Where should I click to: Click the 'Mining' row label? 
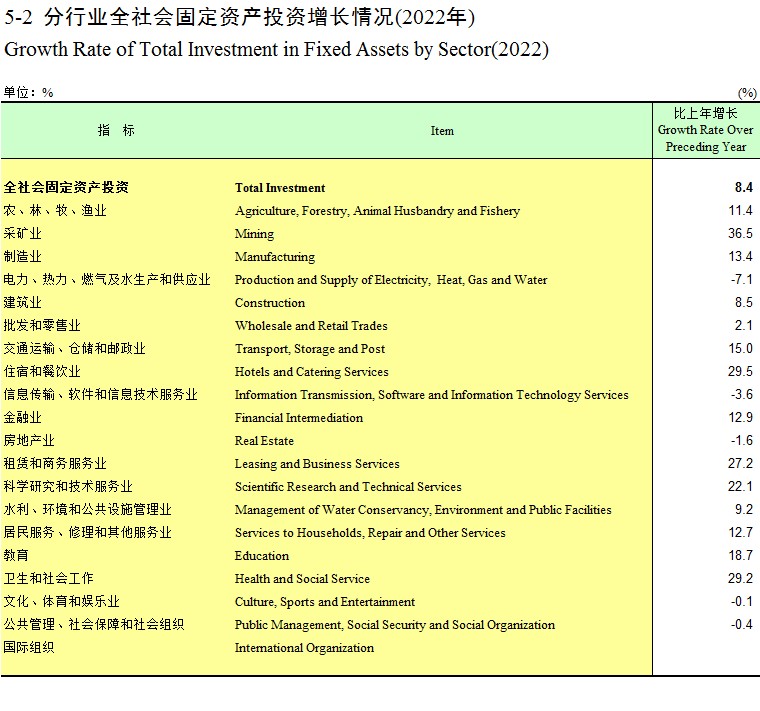[254, 234]
